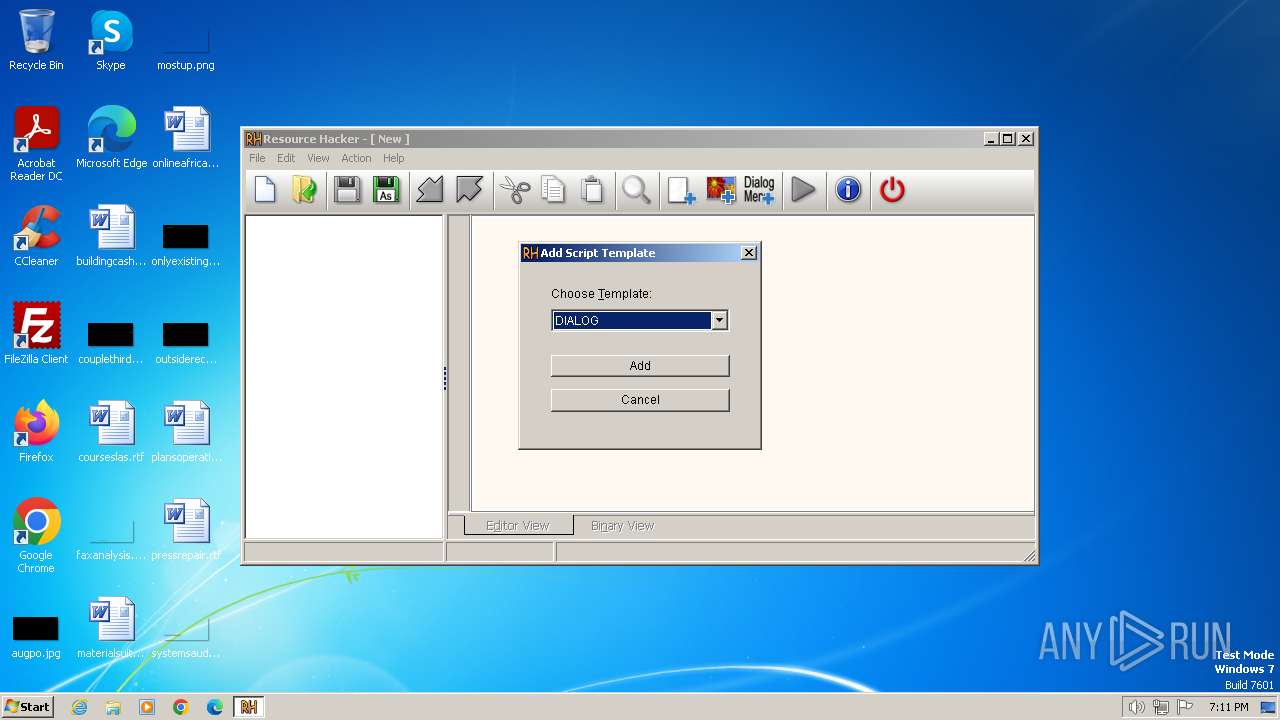The image size is (1280, 720).
Task: Open the Help menu
Action: coord(394,158)
